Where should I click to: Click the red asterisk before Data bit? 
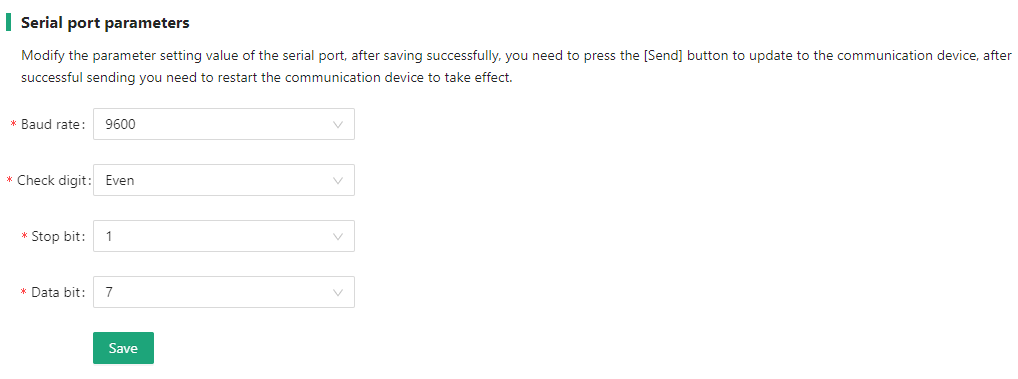(25, 293)
